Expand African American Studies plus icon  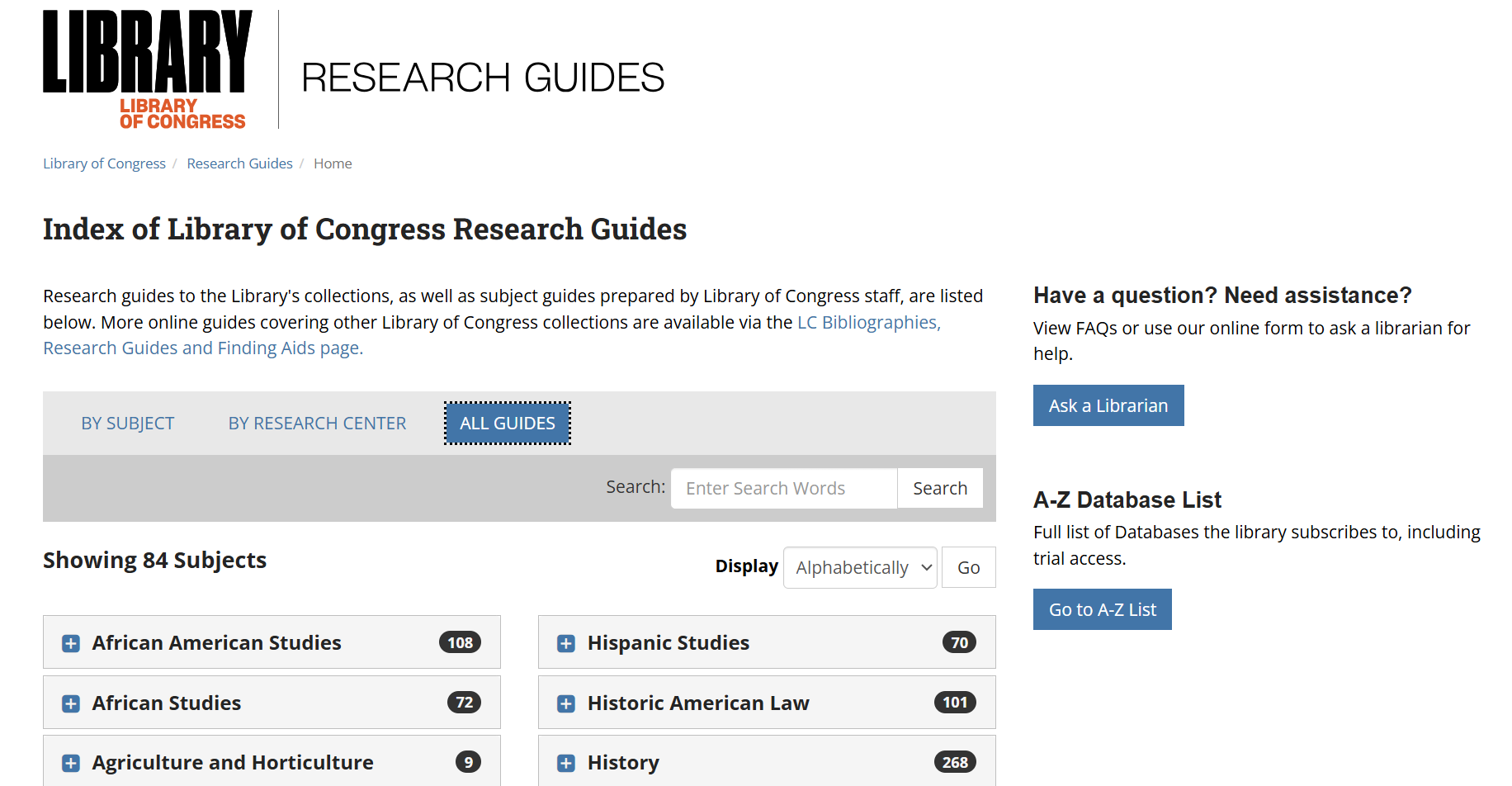pos(71,643)
